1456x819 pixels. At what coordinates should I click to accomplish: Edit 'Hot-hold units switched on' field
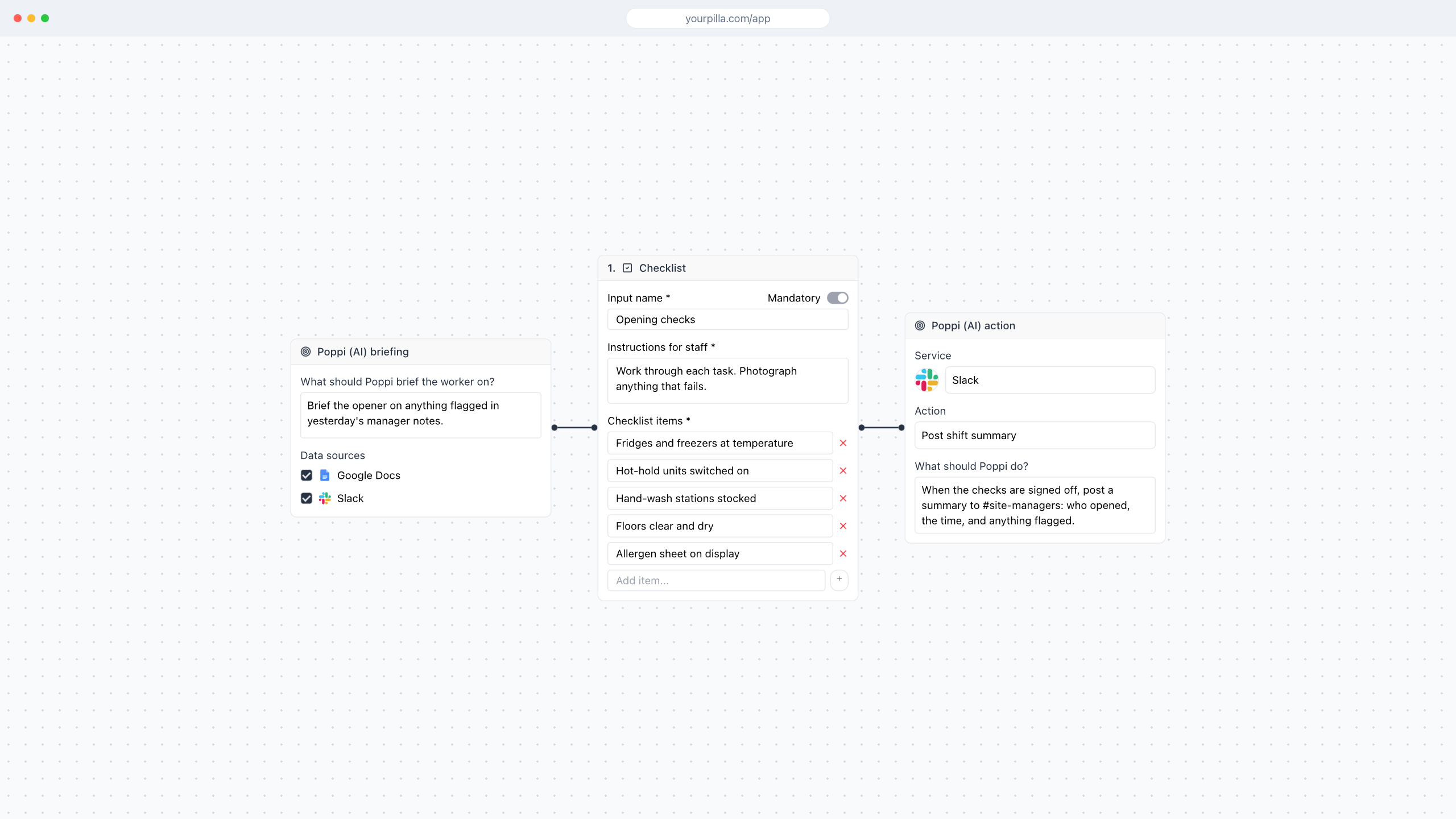719,470
